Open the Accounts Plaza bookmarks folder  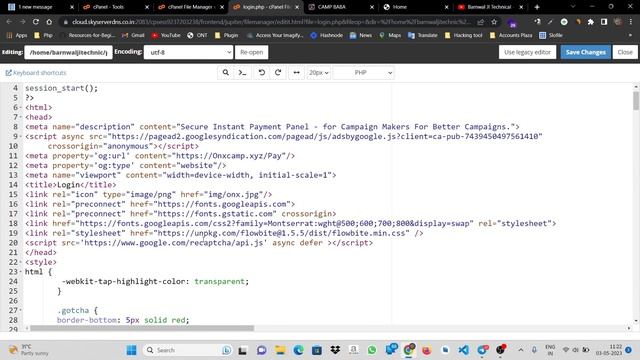[511, 36]
